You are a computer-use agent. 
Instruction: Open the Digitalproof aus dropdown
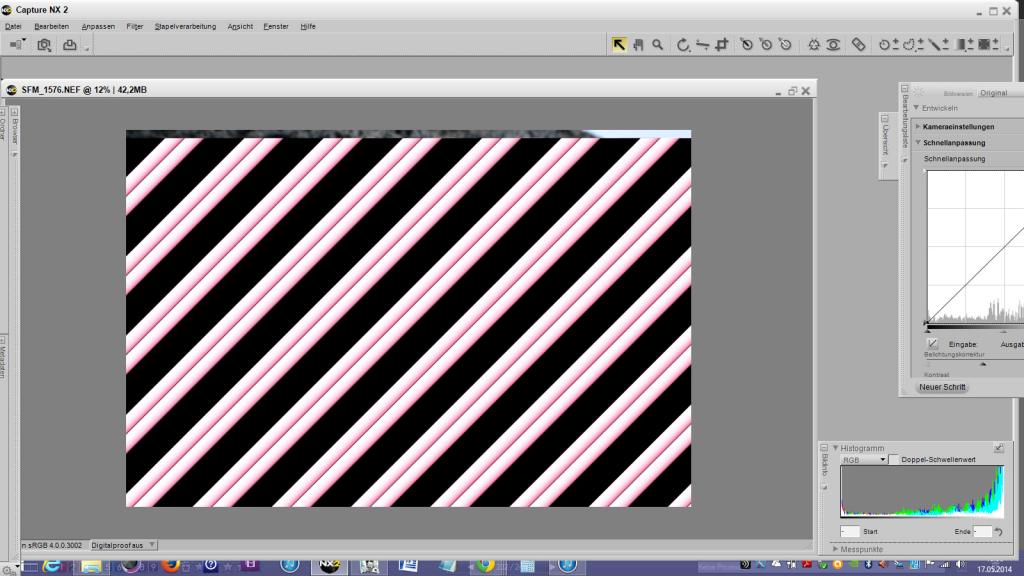click(x=123, y=545)
